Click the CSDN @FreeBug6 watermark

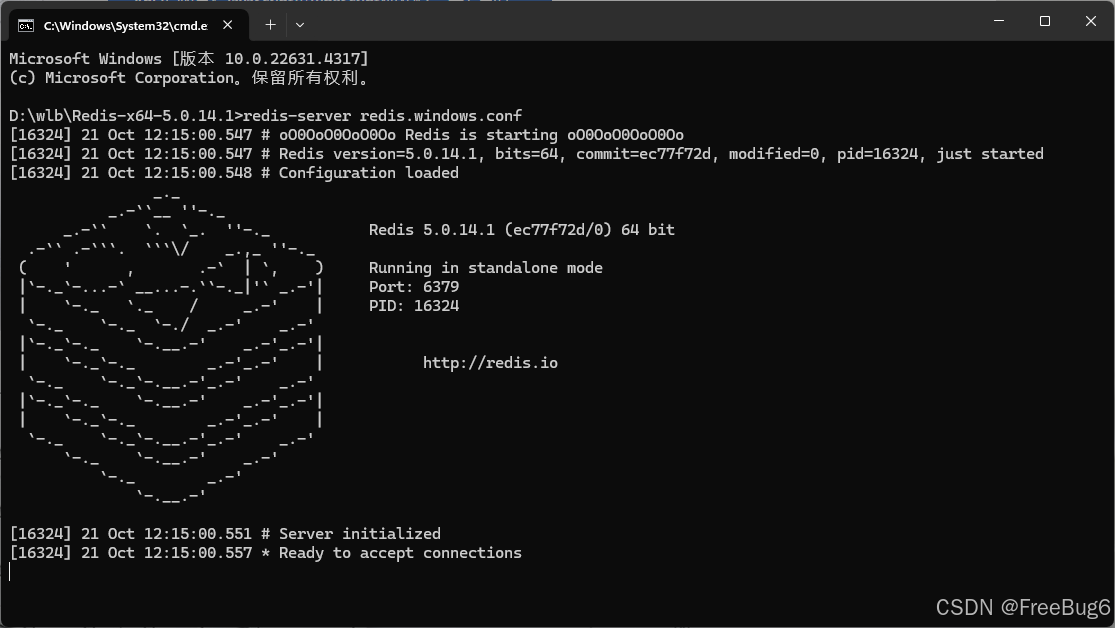click(x=1024, y=606)
